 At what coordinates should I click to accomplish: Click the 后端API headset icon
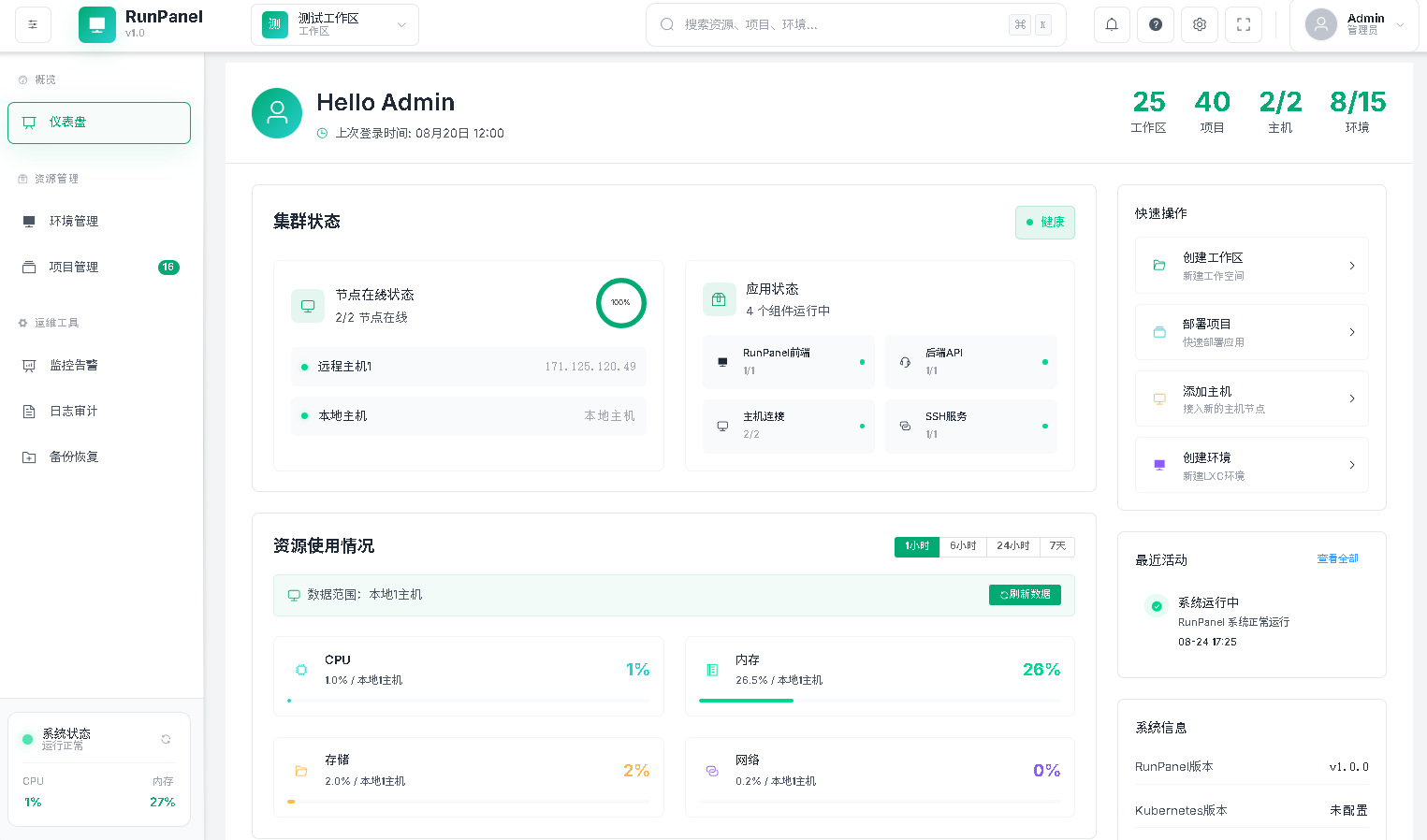(905, 362)
